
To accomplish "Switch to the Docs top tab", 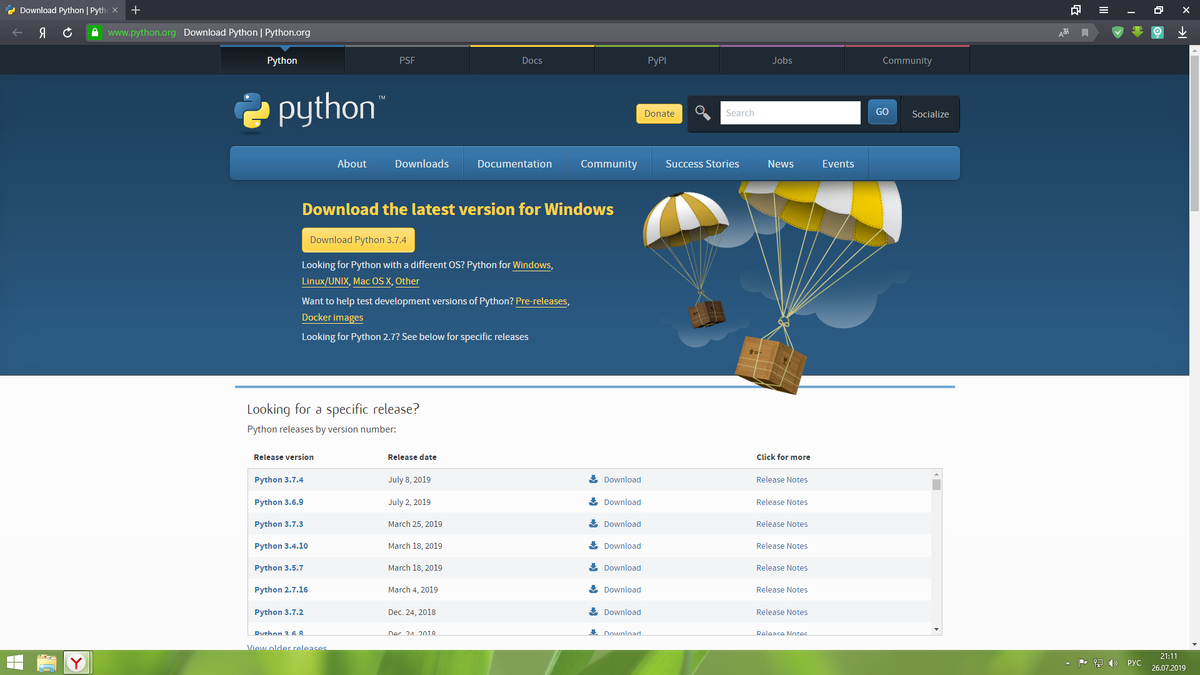I will (532, 60).
